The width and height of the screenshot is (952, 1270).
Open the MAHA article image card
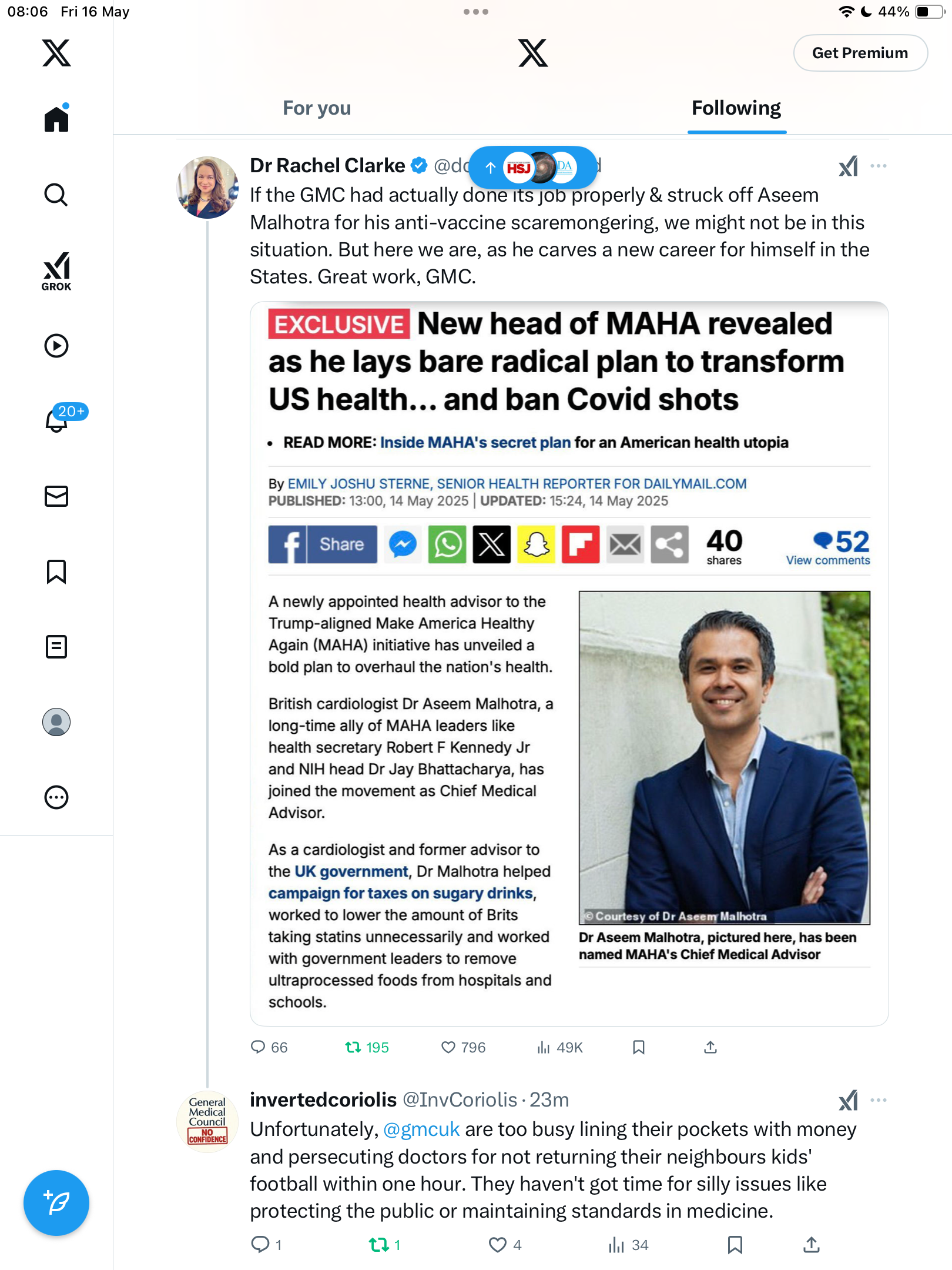(x=569, y=664)
